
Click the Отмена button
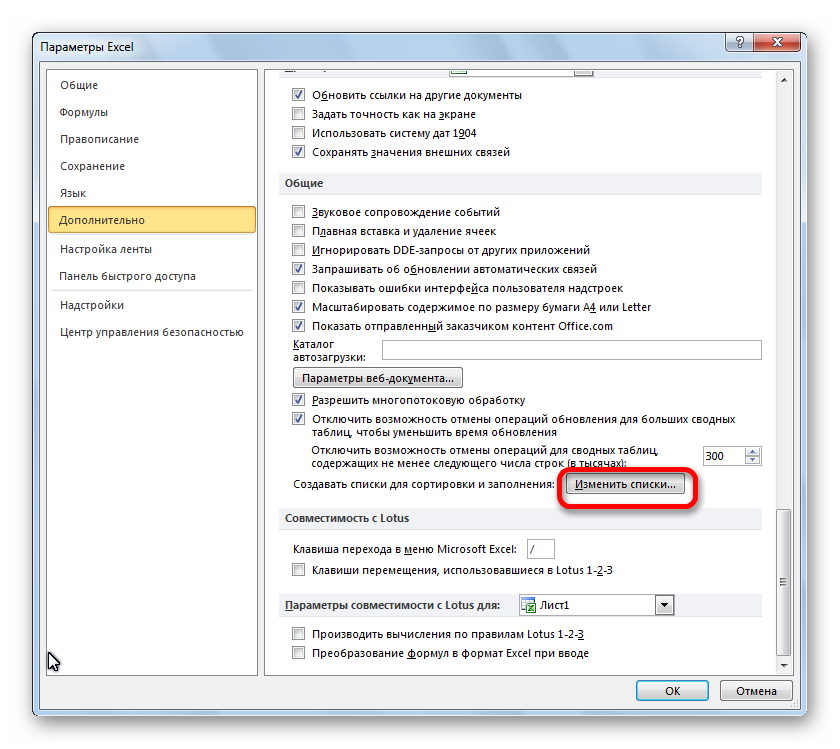pos(756,691)
